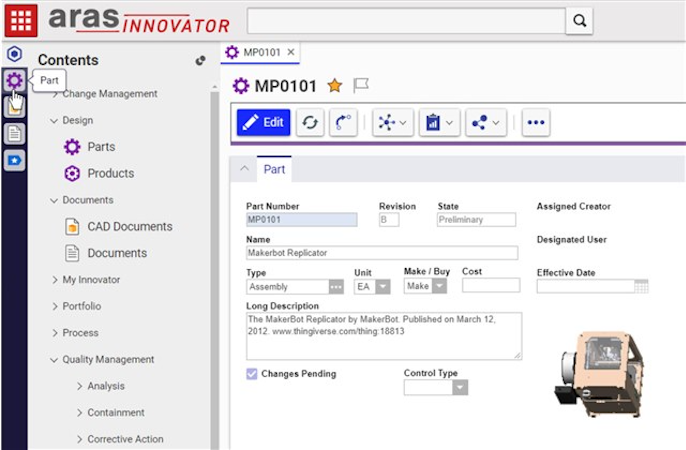
Task: Open the red grid navigation menu button
Action: (21, 20)
